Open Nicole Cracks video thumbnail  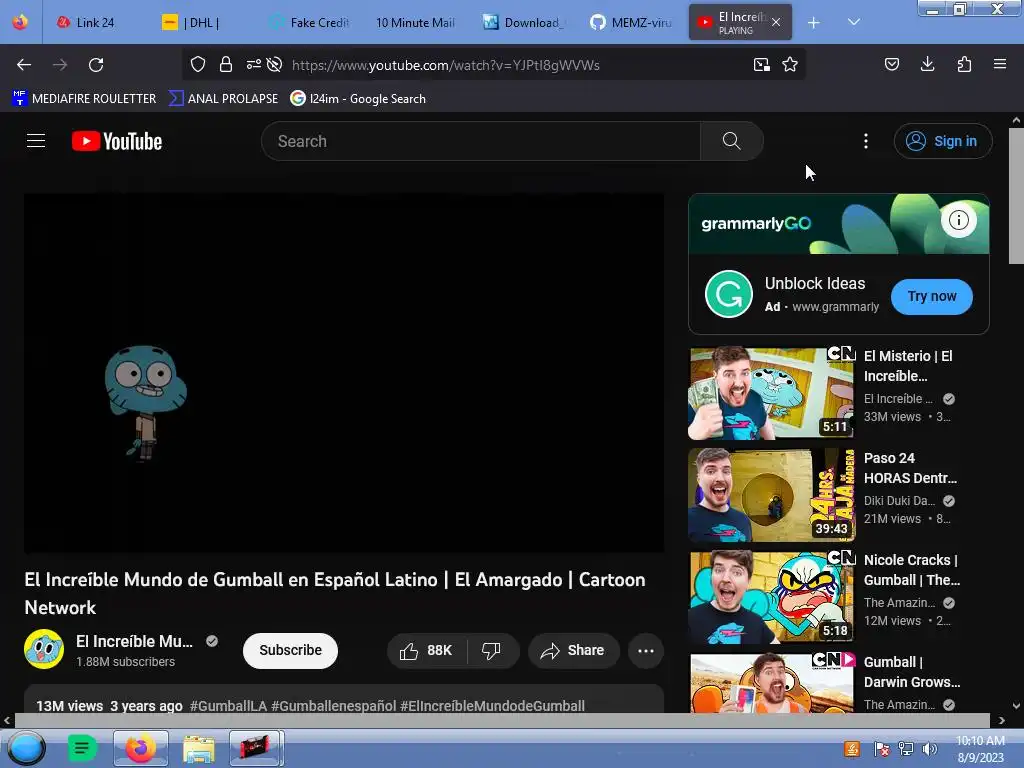(772, 597)
